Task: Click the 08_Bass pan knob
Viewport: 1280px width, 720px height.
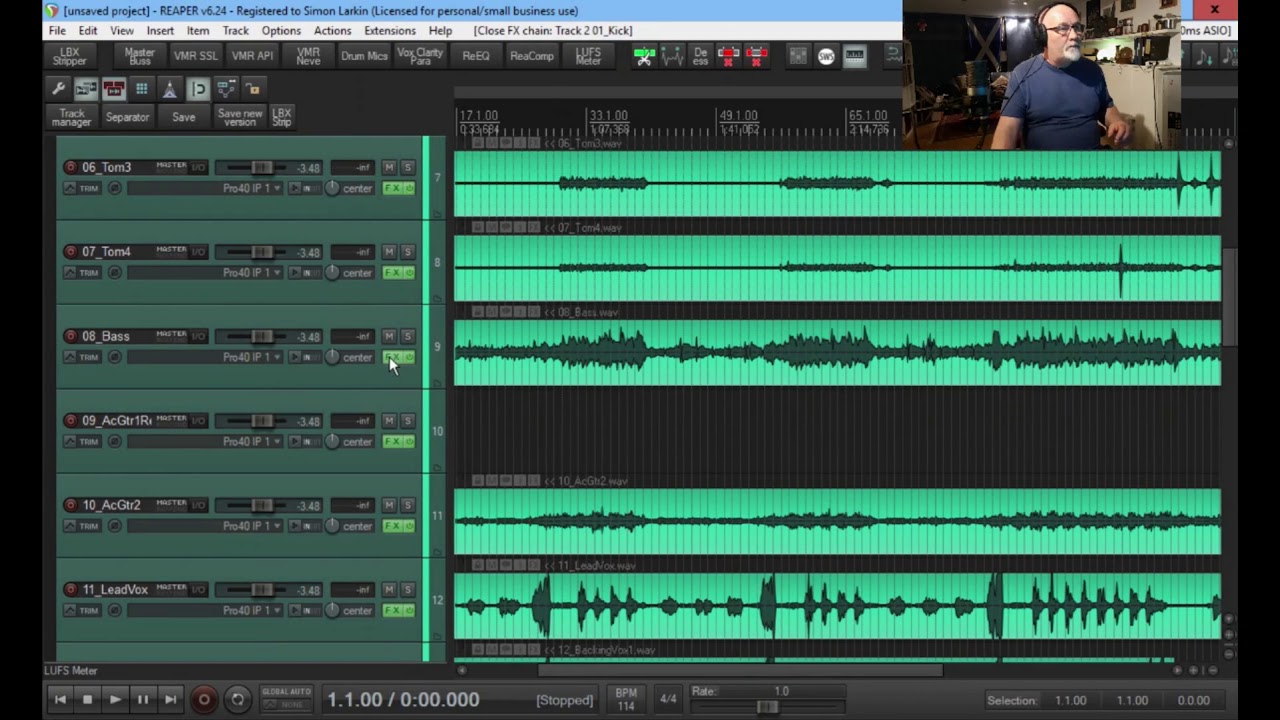Action: point(331,357)
